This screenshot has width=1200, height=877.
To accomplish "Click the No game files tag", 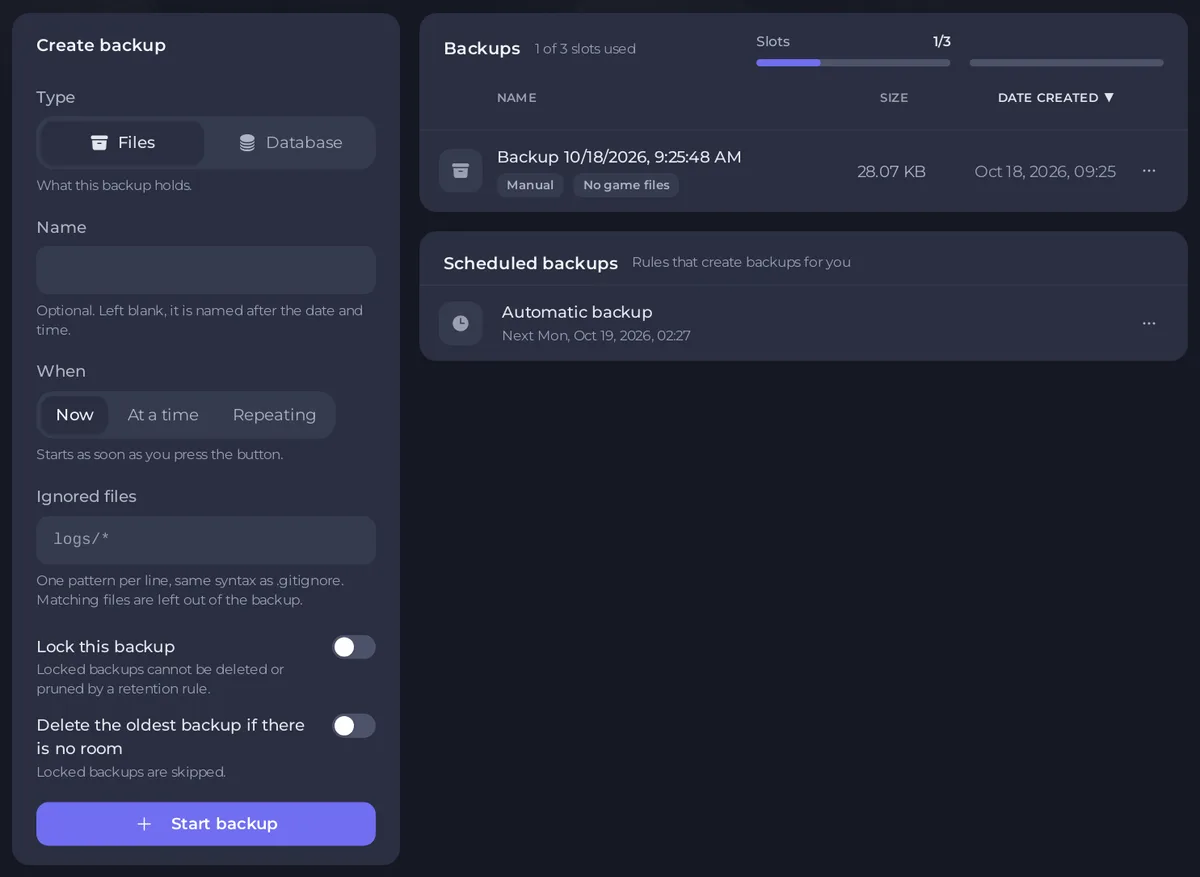I will tap(626, 185).
